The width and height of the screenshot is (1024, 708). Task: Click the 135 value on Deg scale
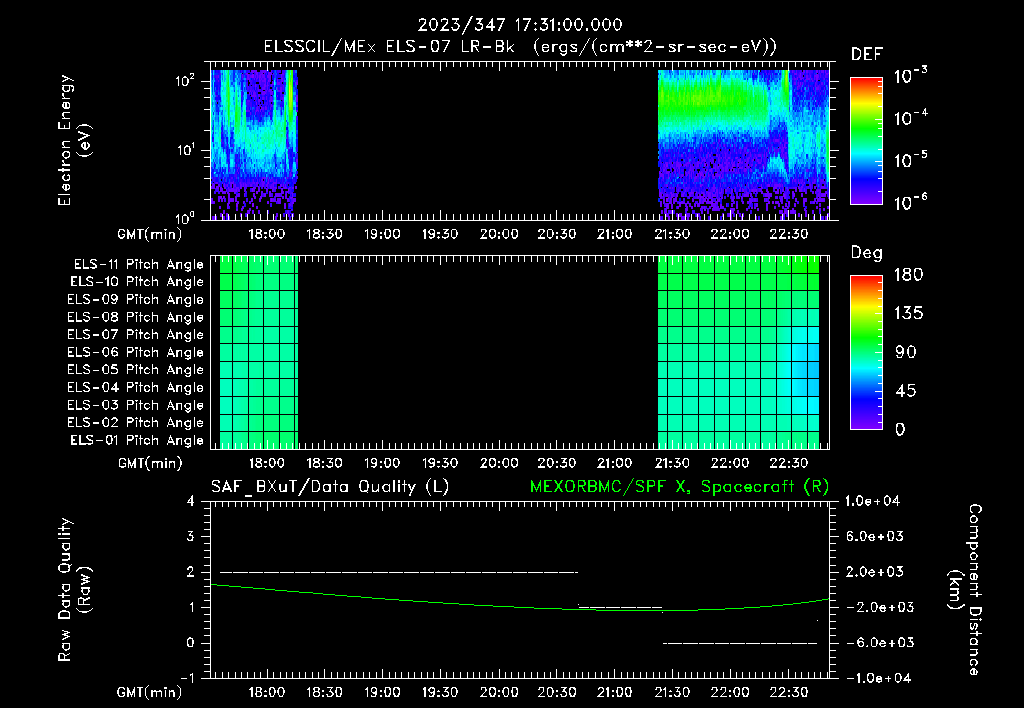click(908, 314)
